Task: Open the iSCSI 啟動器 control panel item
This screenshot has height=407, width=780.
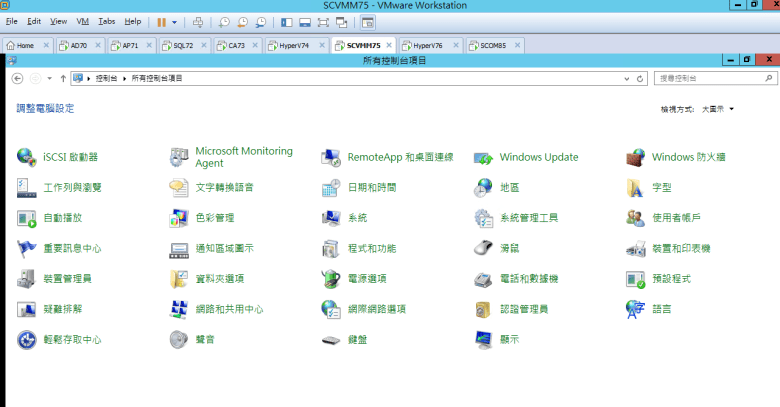Action: tap(70, 157)
